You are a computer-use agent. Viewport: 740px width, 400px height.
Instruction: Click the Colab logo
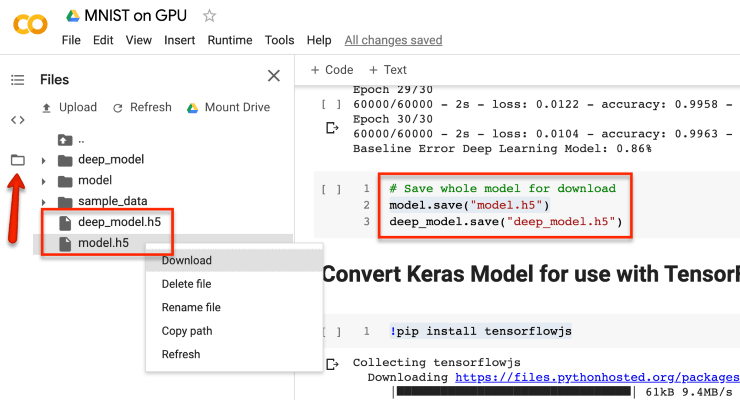coord(30,24)
